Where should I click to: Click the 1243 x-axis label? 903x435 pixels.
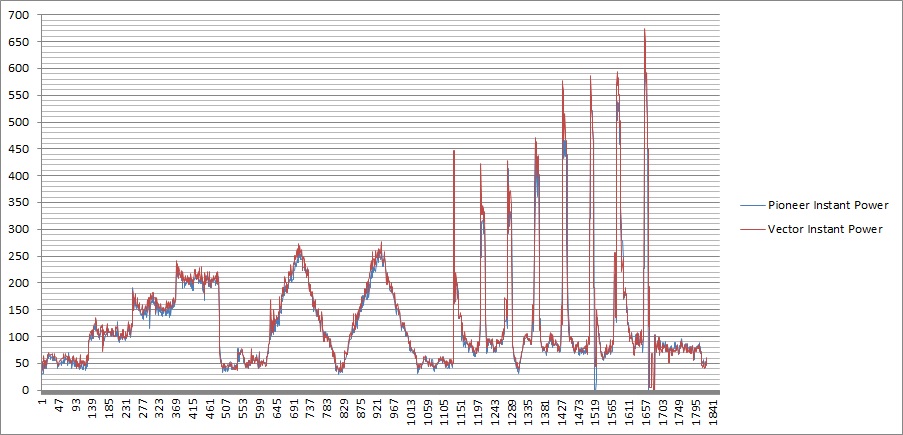(496, 412)
